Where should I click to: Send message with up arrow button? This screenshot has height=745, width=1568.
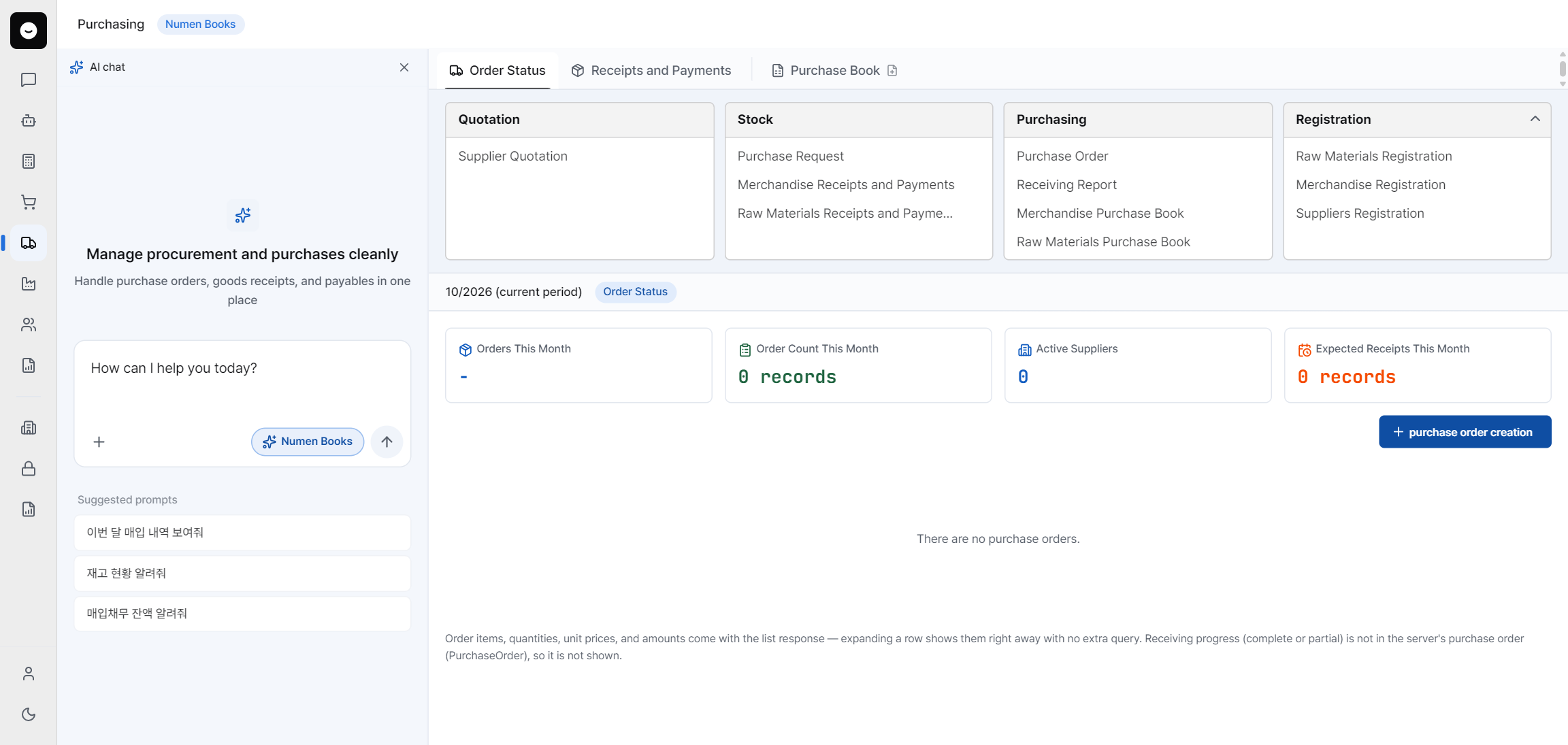(x=387, y=442)
